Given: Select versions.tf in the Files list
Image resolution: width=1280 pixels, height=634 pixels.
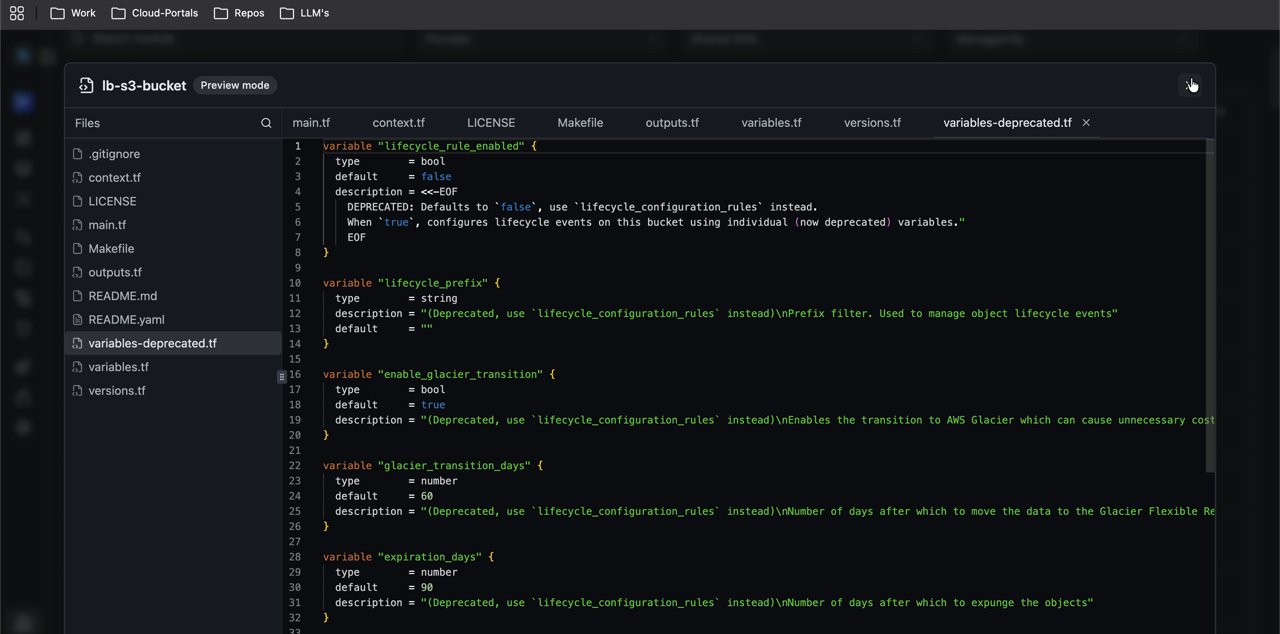Looking at the screenshot, I should (173, 391).
